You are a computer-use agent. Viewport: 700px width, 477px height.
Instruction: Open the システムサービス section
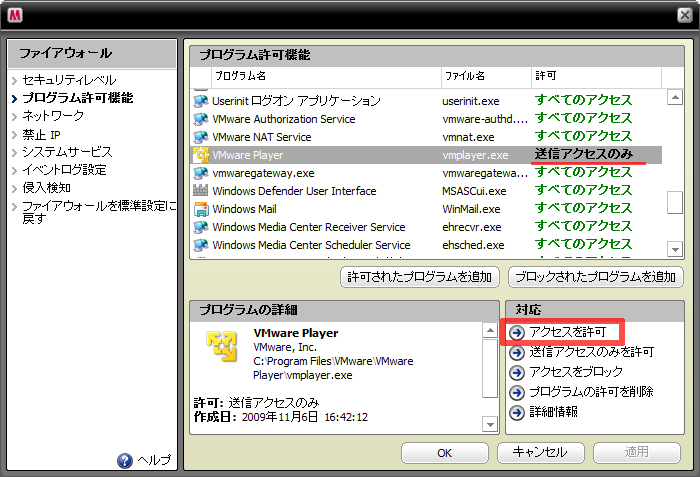coord(67,152)
